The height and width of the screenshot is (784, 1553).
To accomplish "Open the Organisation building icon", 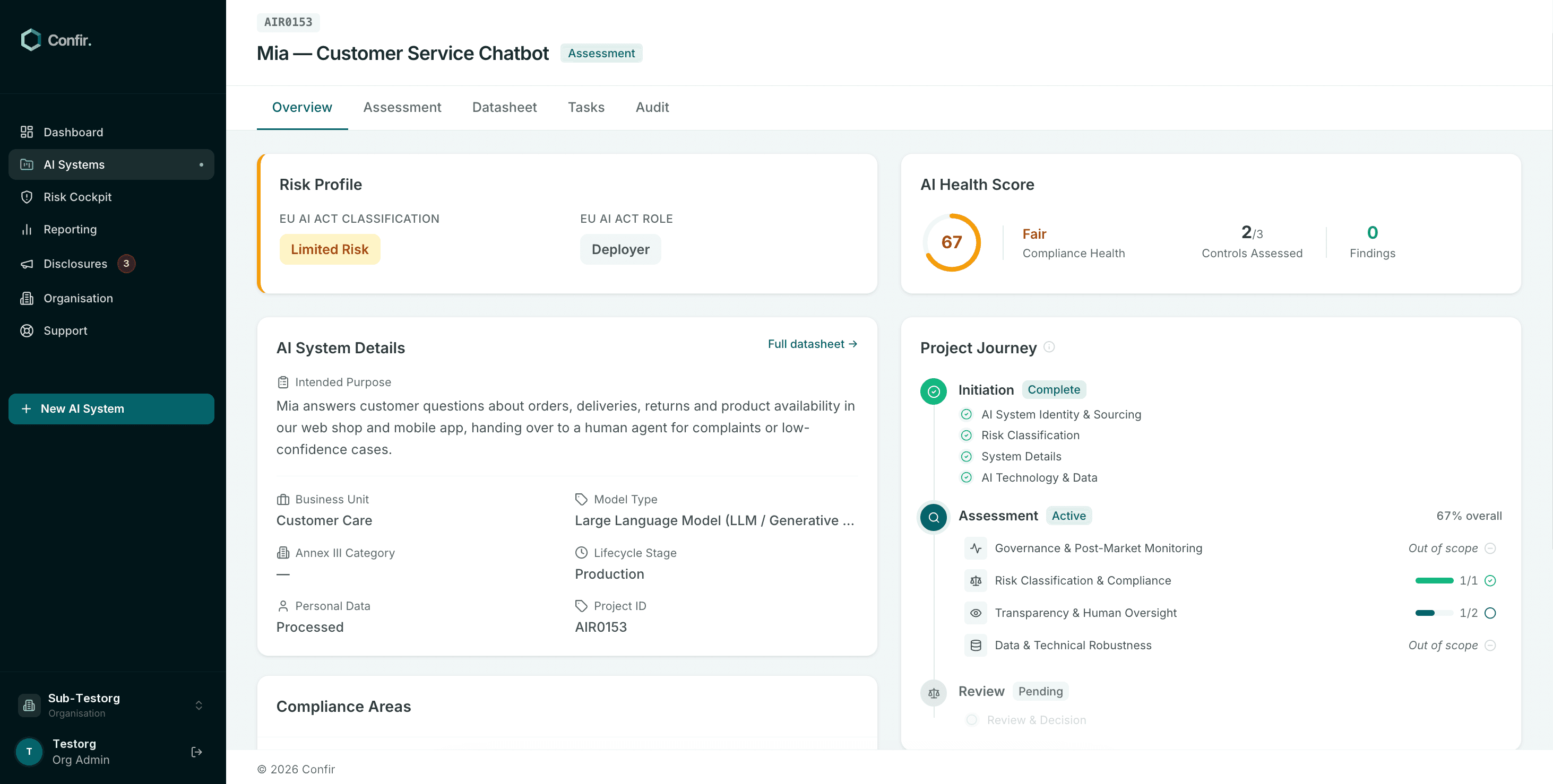I will (27, 298).
